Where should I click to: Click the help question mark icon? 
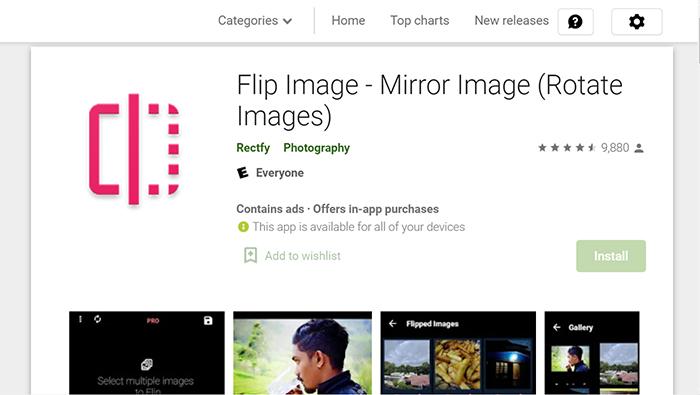(x=575, y=21)
